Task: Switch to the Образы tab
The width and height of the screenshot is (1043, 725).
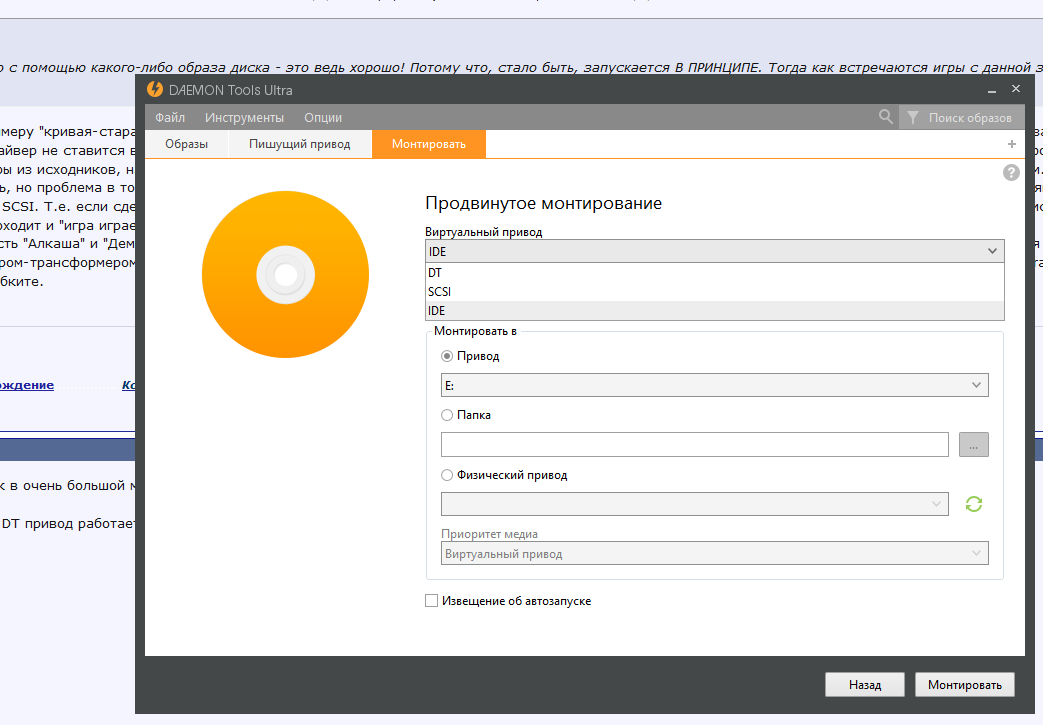Action: tap(186, 144)
